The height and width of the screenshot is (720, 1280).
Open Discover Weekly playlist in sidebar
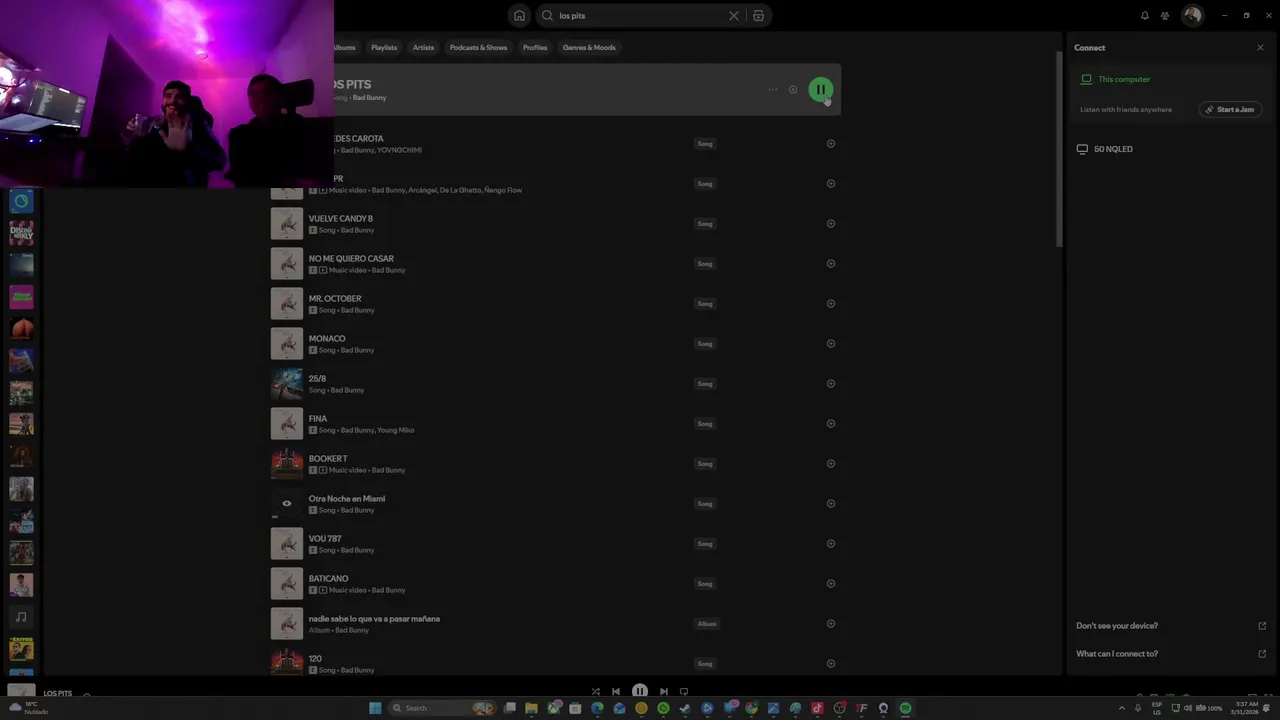point(21,233)
